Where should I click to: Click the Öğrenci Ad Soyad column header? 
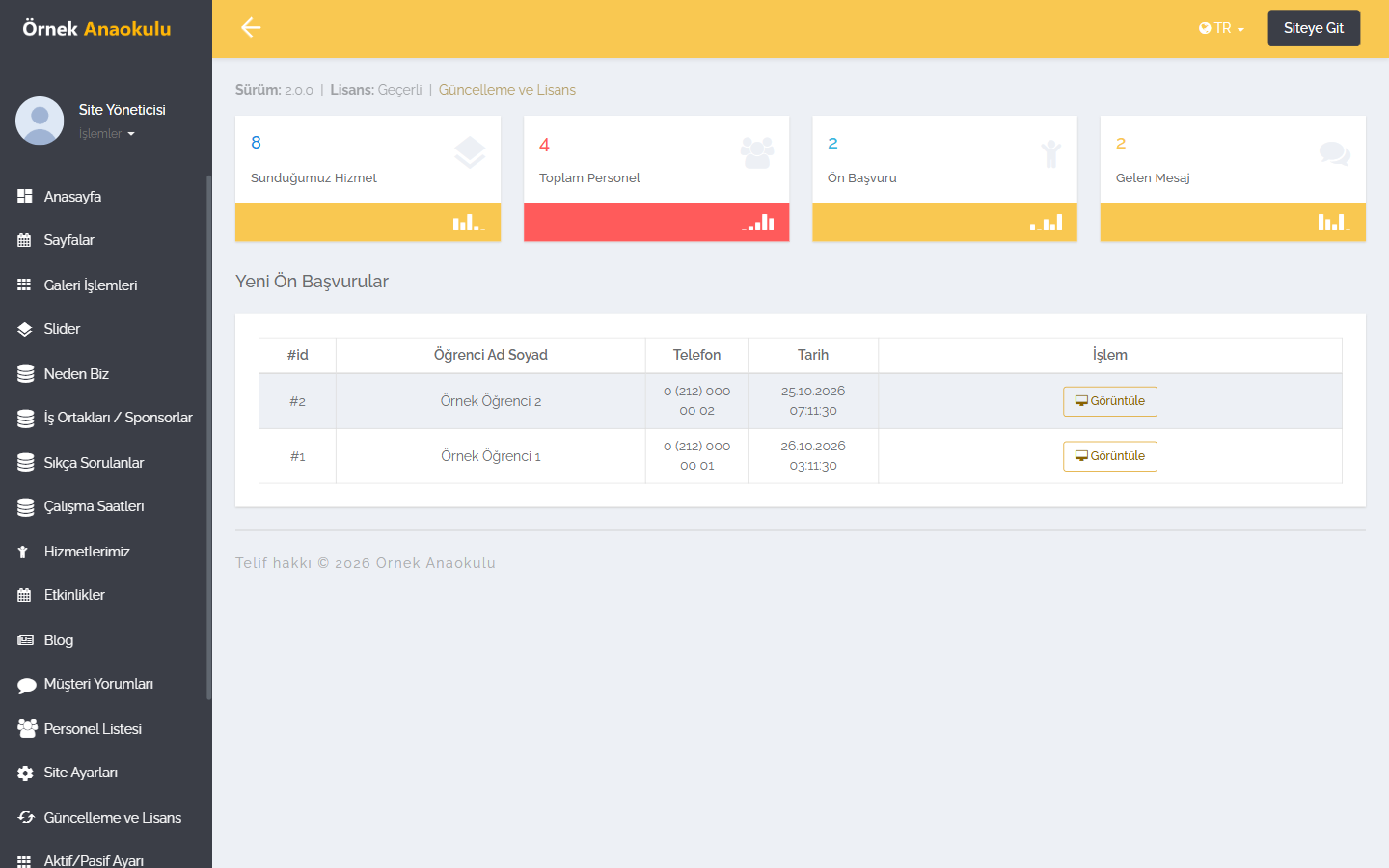tap(491, 355)
